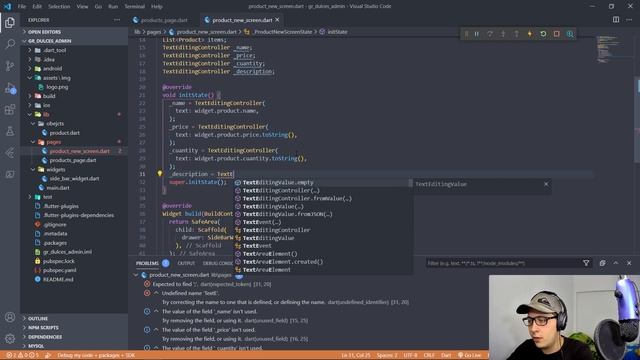Collapse all problems in panel
This screenshot has width=640, height=360.
tap(602, 263)
